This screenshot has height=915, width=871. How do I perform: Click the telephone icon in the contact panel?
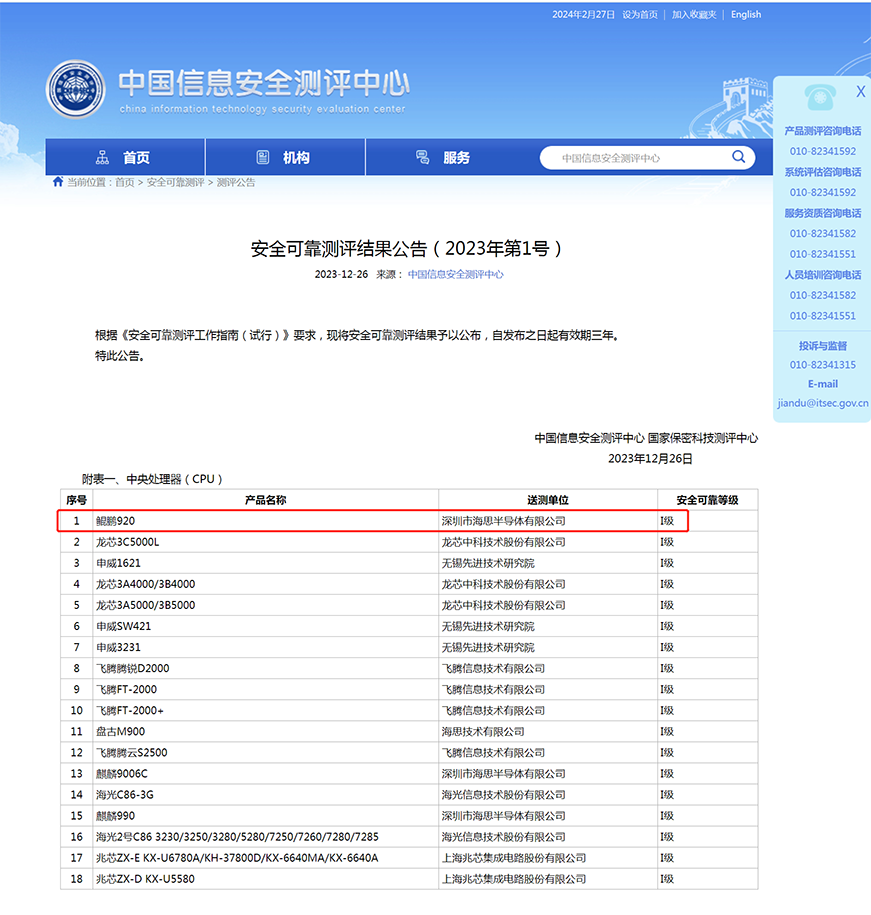point(820,97)
